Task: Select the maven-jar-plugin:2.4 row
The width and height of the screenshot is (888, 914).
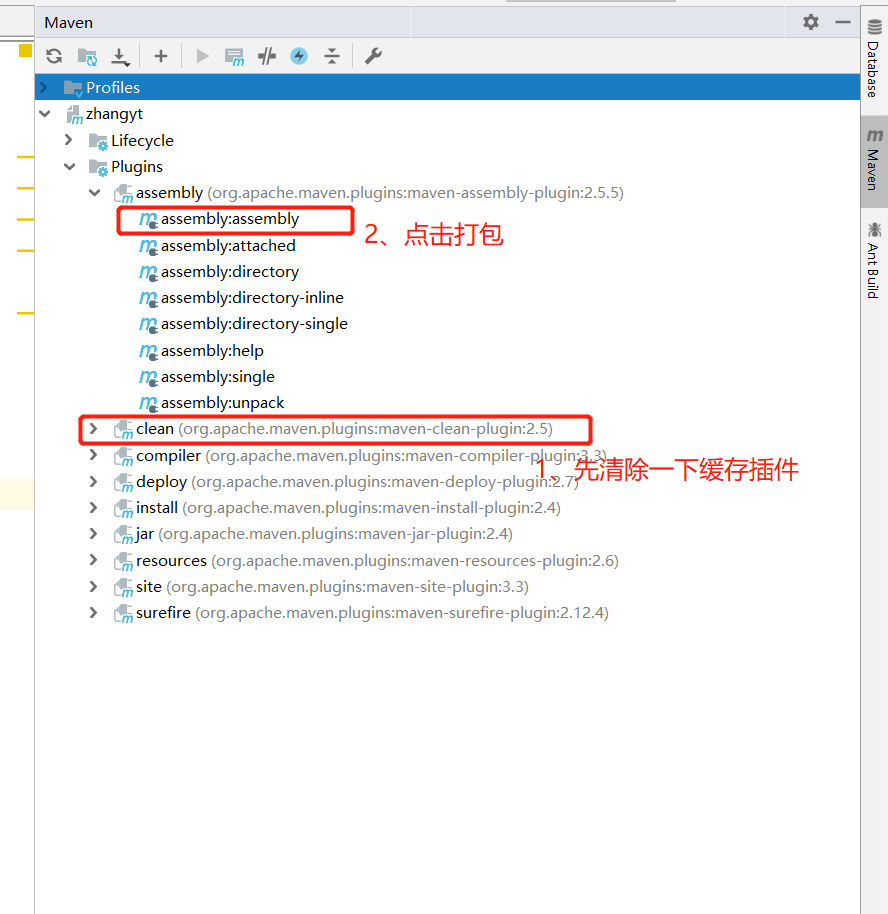Action: [x=447, y=534]
